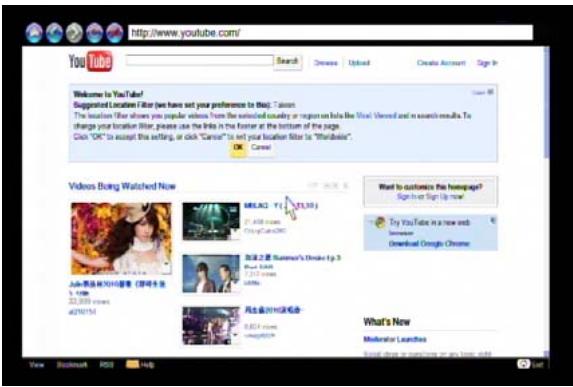Click the List label in the bottom bar

tap(538, 364)
